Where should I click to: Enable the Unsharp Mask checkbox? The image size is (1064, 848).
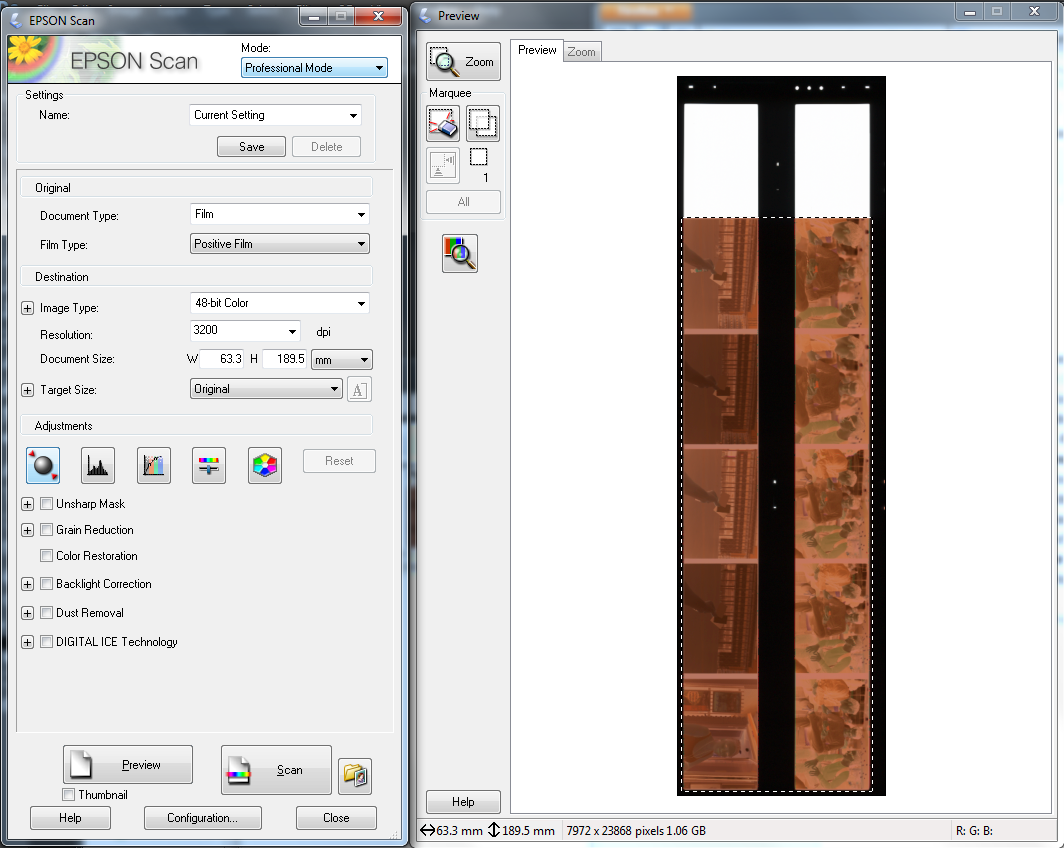tap(46, 503)
